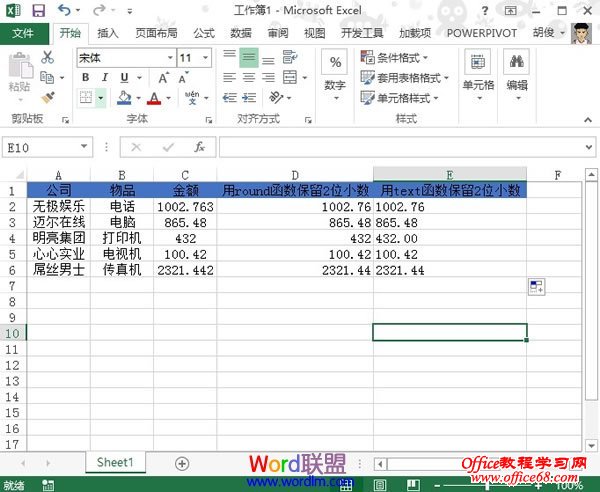Toggle Bold formatting

pyautogui.click(x=86, y=77)
